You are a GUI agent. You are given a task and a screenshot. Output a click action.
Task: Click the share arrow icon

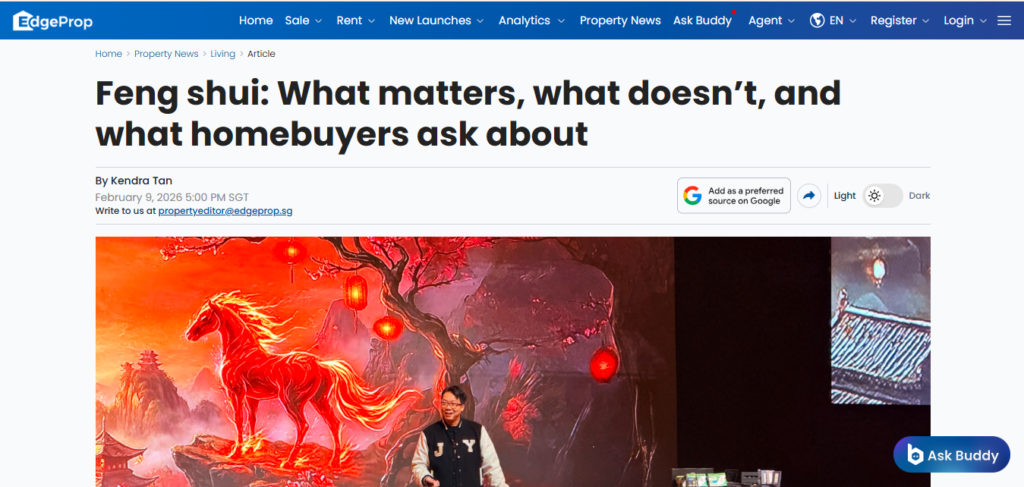809,196
